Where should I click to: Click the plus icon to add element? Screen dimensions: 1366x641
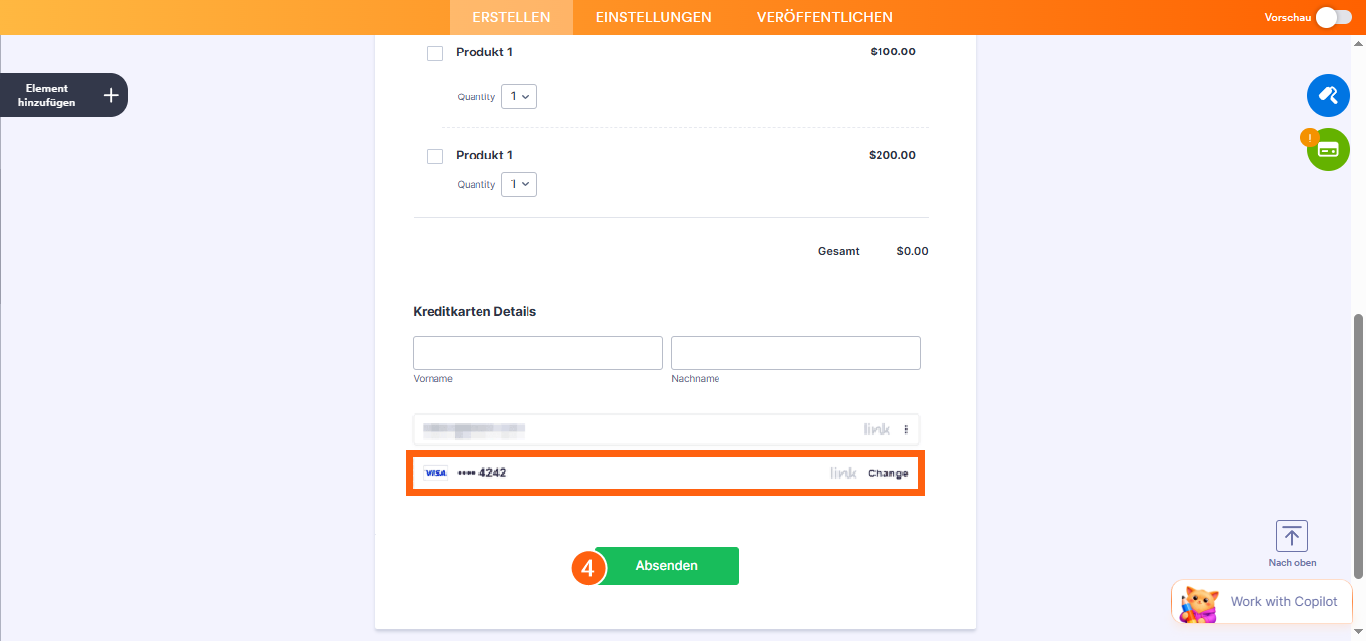click(111, 95)
